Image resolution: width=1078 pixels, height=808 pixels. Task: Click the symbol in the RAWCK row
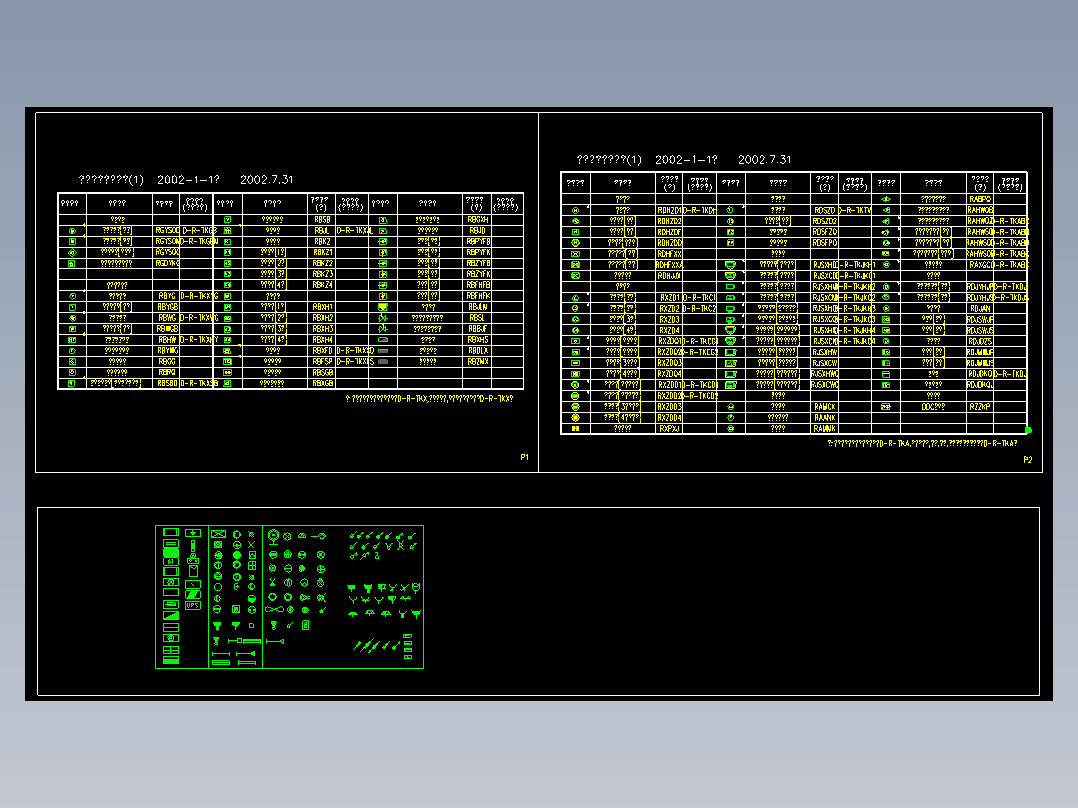pos(730,406)
